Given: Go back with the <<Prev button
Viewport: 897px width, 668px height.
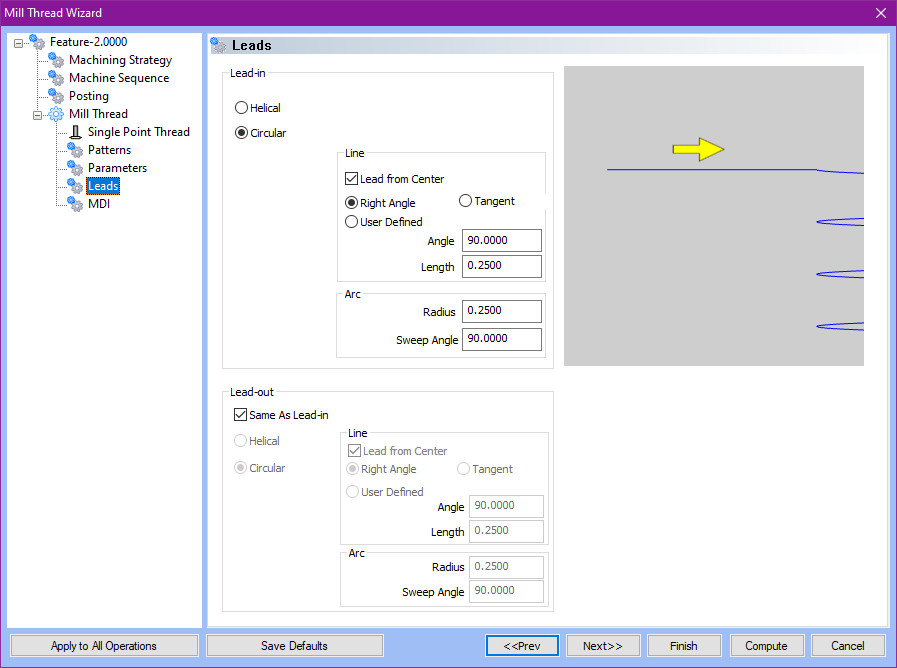Looking at the screenshot, I should point(522,646).
